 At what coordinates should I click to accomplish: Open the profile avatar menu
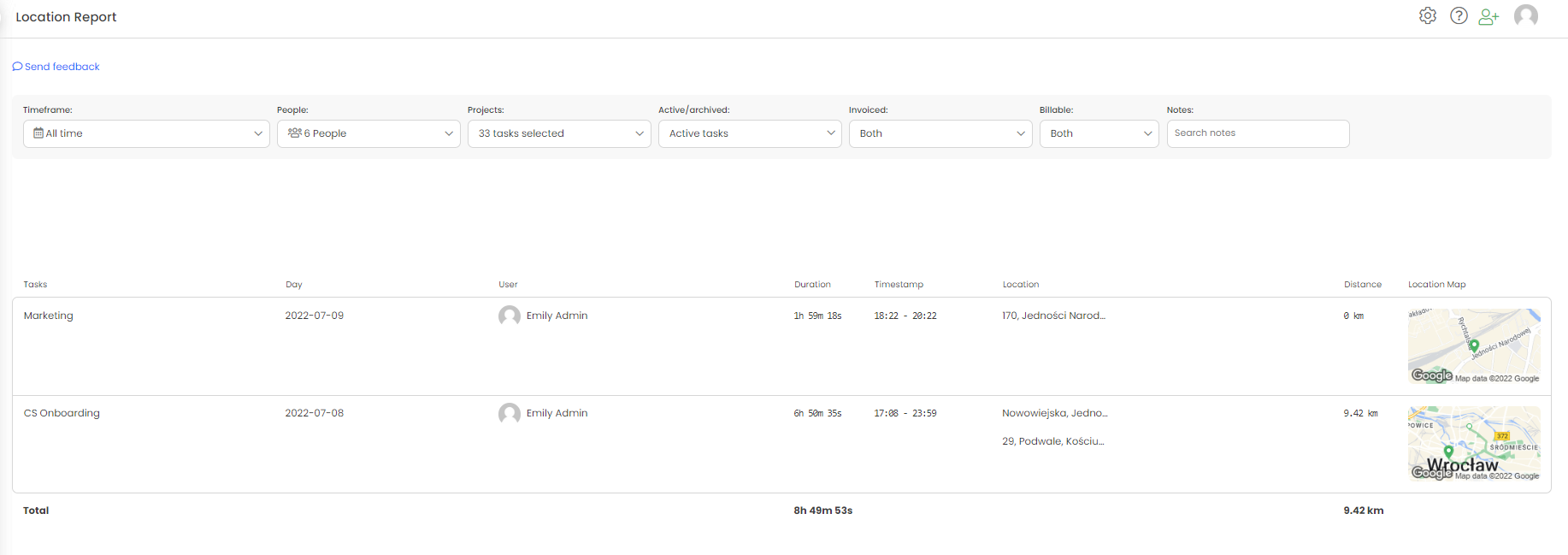[1526, 15]
